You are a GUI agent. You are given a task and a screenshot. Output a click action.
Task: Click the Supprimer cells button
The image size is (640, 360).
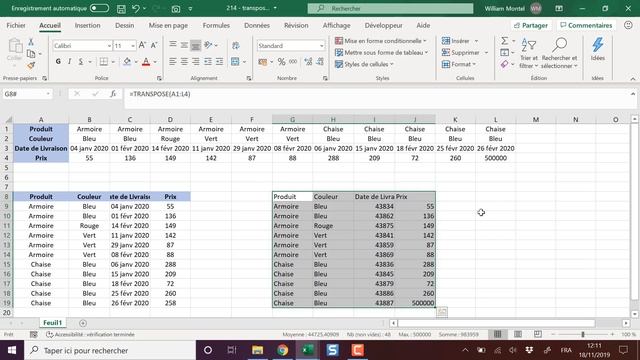pyautogui.click(x=460, y=53)
